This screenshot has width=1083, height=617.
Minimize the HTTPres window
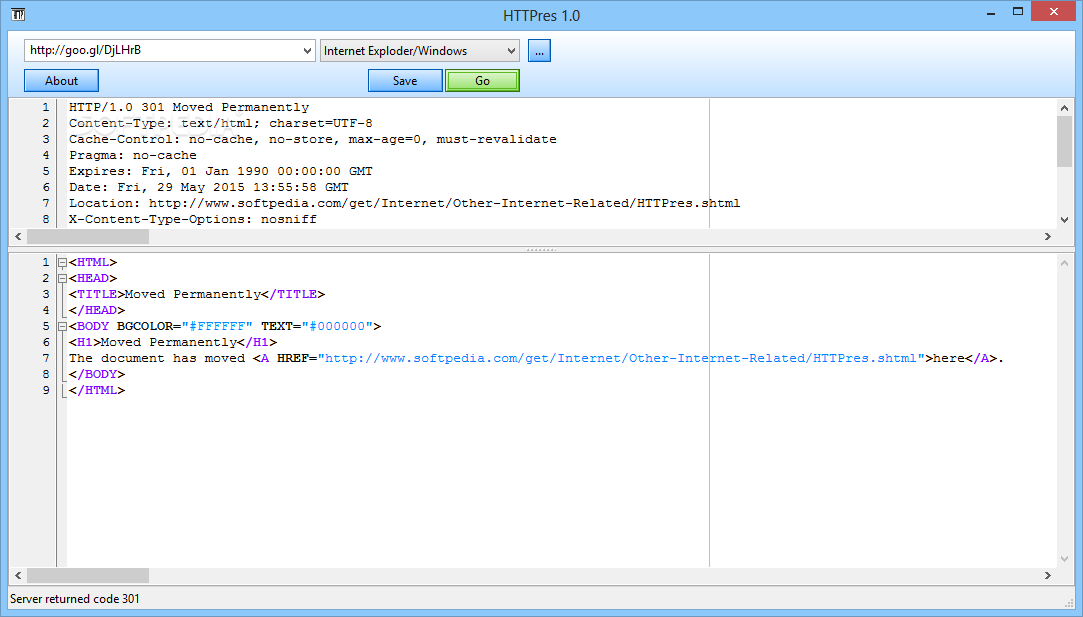tap(991, 12)
